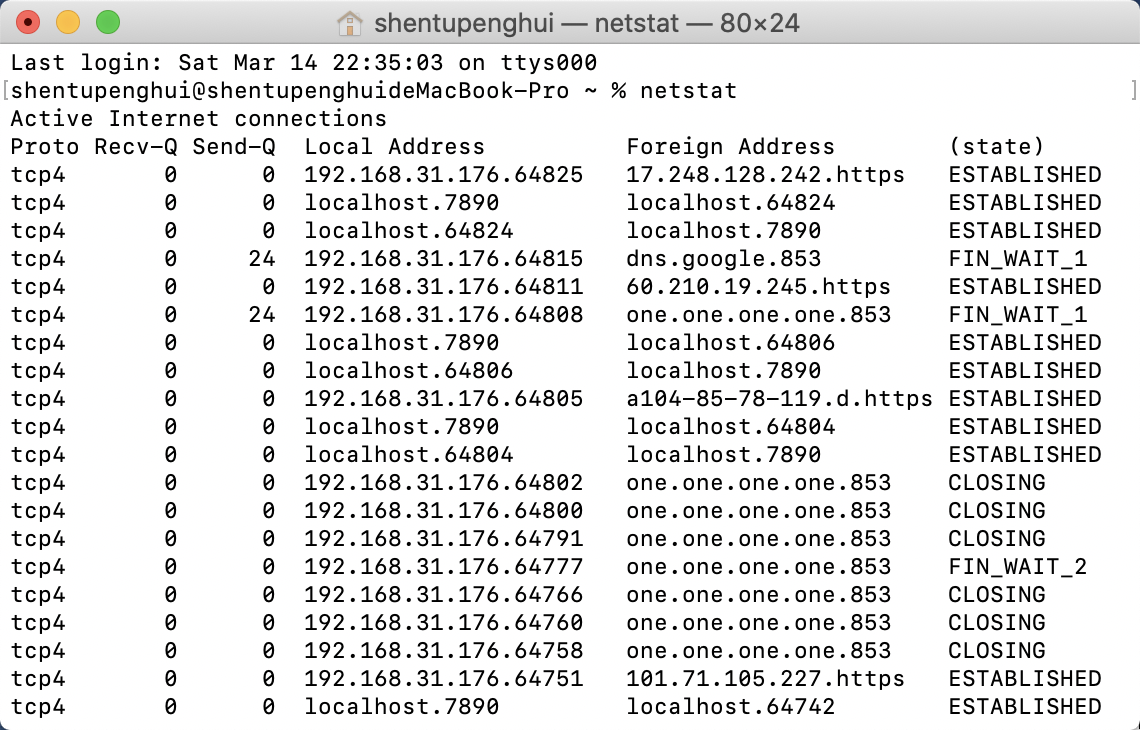Click the Recv-Q column header
This screenshot has width=1140, height=730.
pyautogui.click(x=136, y=147)
